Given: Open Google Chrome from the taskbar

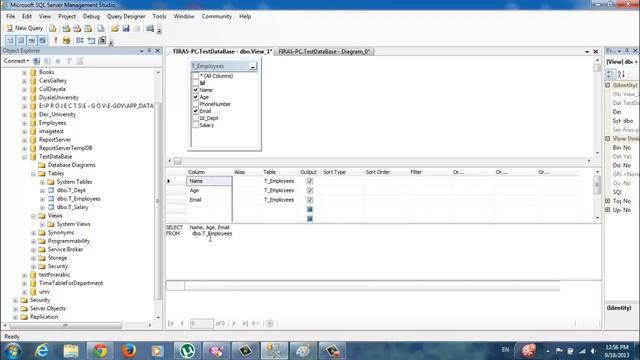Looking at the screenshot, I should 100,351.
